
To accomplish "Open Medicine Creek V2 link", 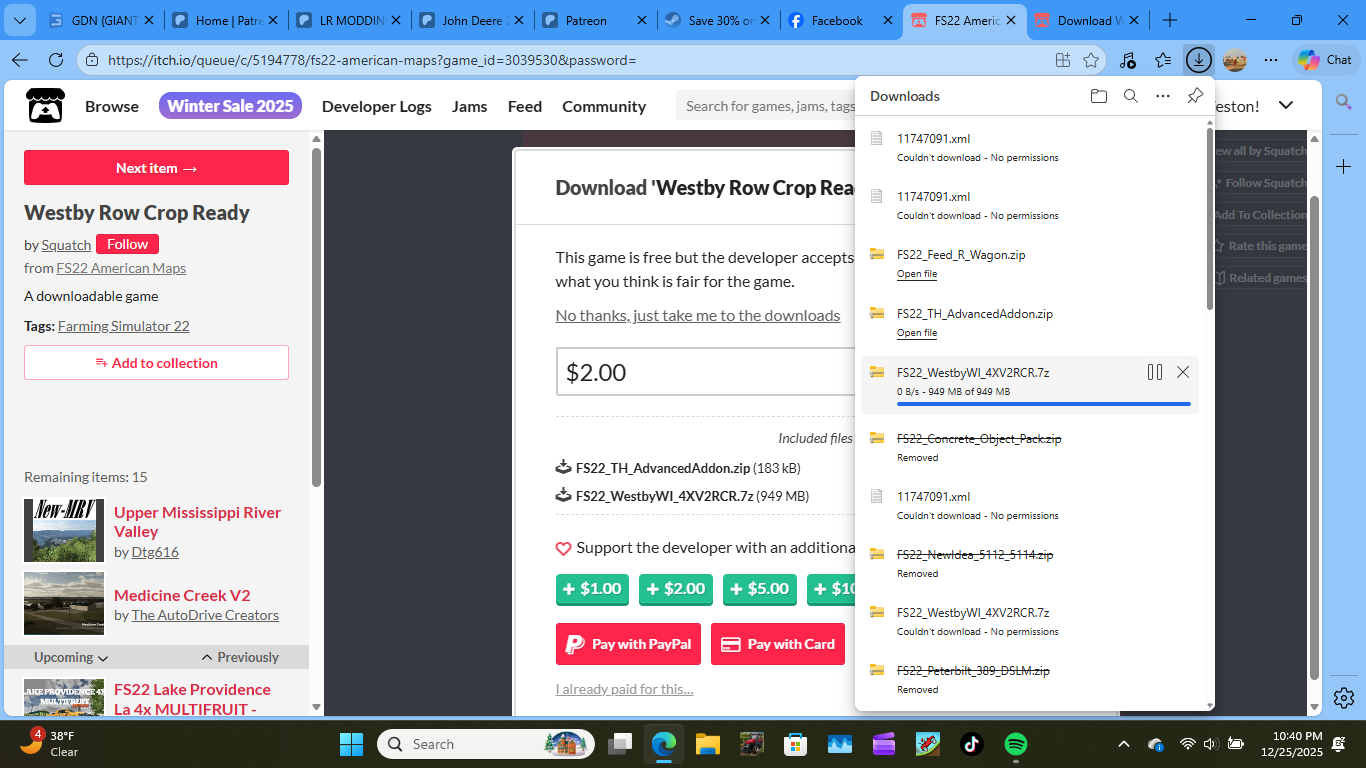I will point(182,595).
